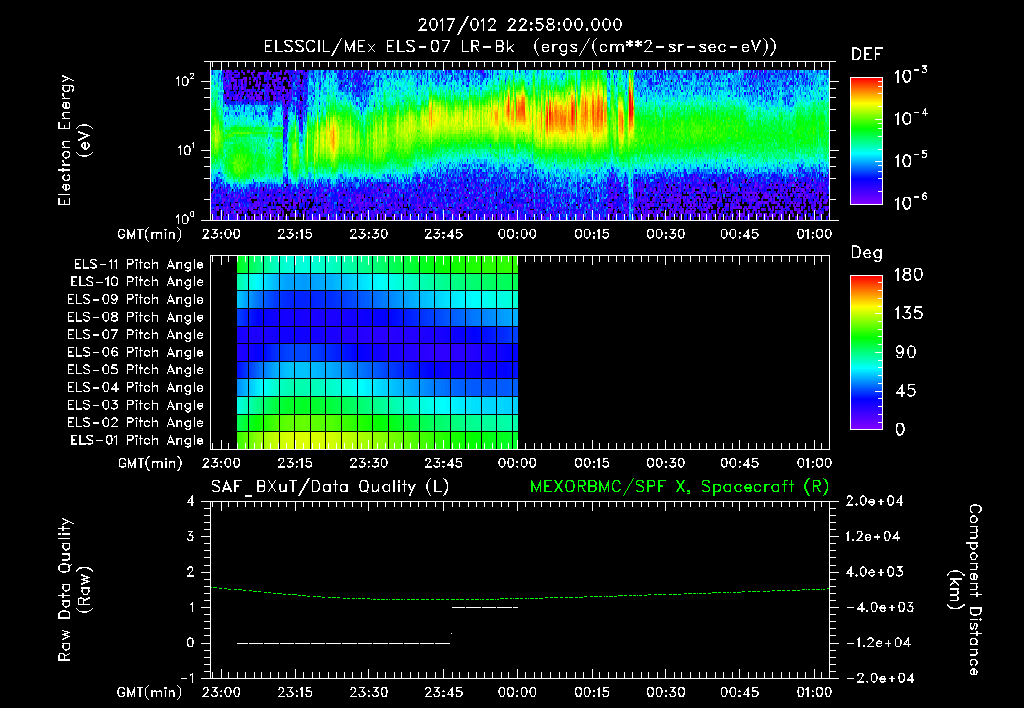Select the ELS-09 Pitch Angle row label
This screenshot has height=708, width=1024.
(x=135, y=300)
